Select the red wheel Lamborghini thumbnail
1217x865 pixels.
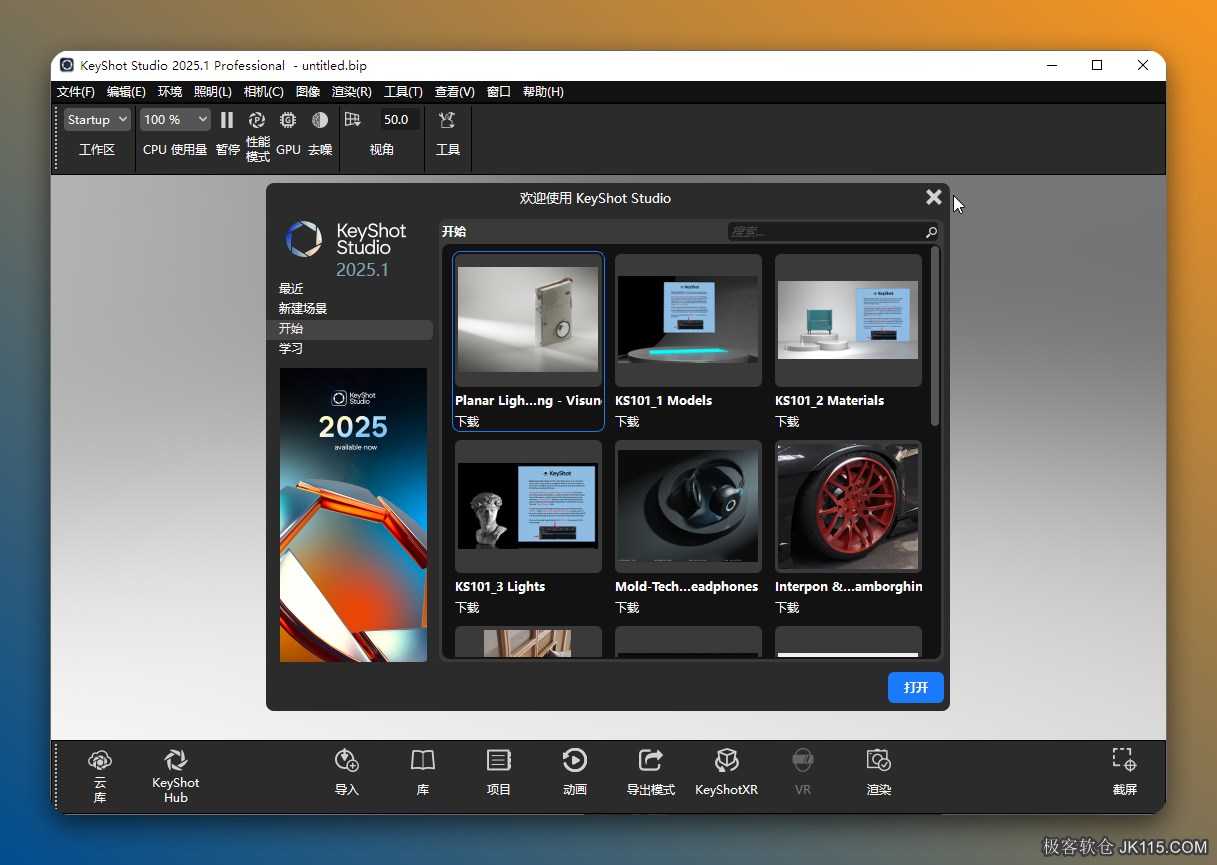coord(848,506)
